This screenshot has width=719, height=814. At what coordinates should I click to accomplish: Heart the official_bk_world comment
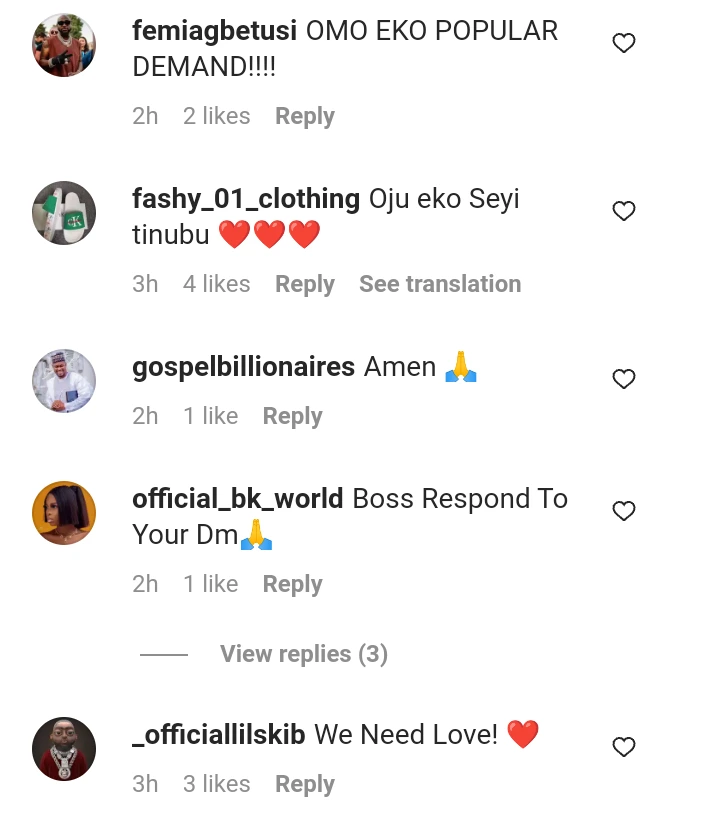click(624, 511)
